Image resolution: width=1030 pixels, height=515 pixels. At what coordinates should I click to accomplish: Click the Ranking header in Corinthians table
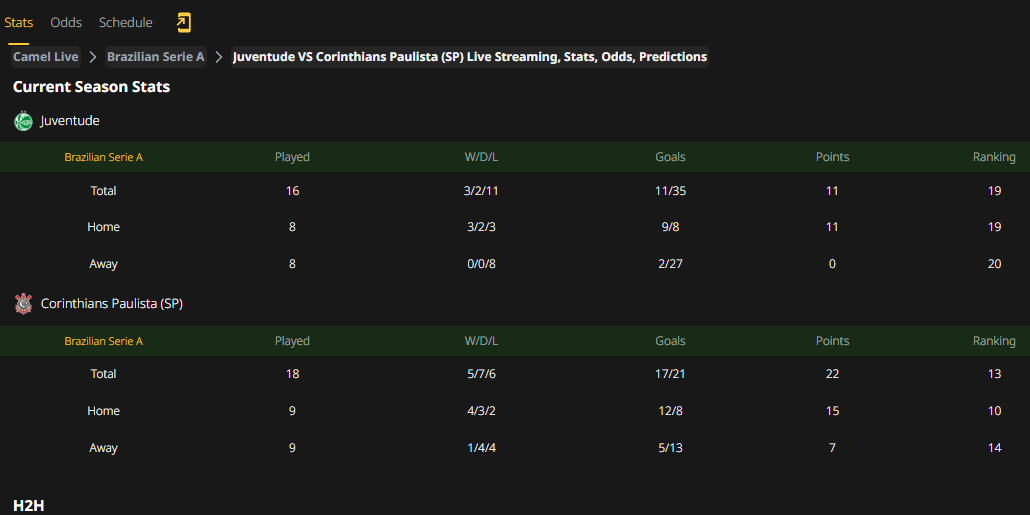click(x=994, y=341)
